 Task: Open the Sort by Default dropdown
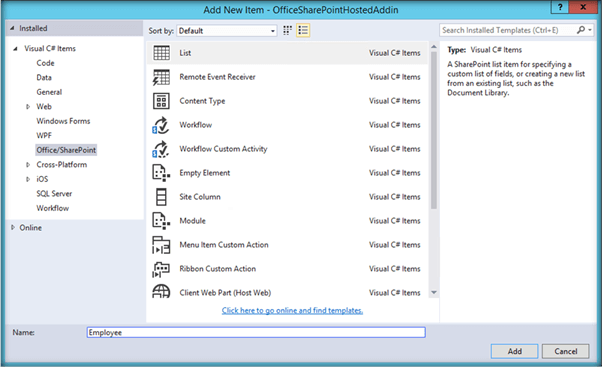pyautogui.click(x=227, y=31)
